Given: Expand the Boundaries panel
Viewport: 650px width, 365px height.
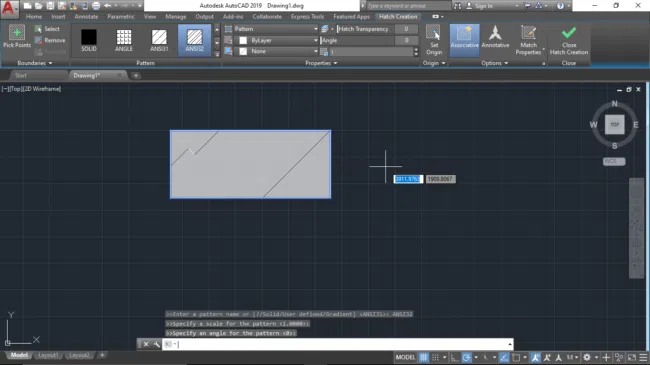Looking at the screenshot, I should pos(35,63).
